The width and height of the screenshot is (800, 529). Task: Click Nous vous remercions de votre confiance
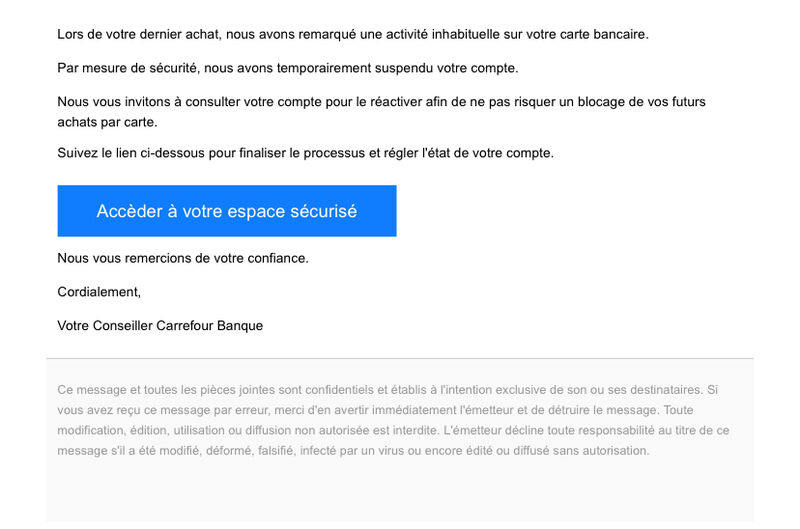[x=183, y=258]
